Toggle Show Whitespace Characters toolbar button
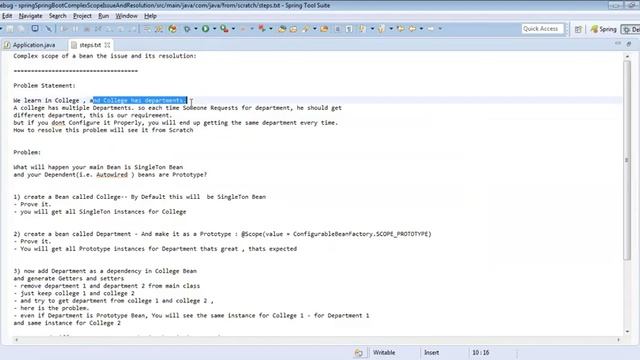Viewport: 640px width, 360px height. point(349,29)
